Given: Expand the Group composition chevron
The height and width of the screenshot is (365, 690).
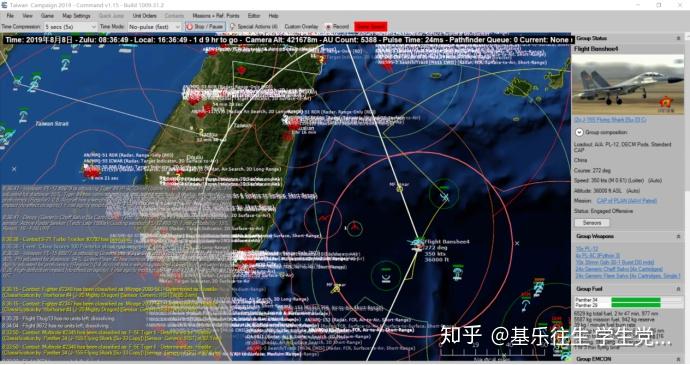Looking at the screenshot, I should click(579, 133).
